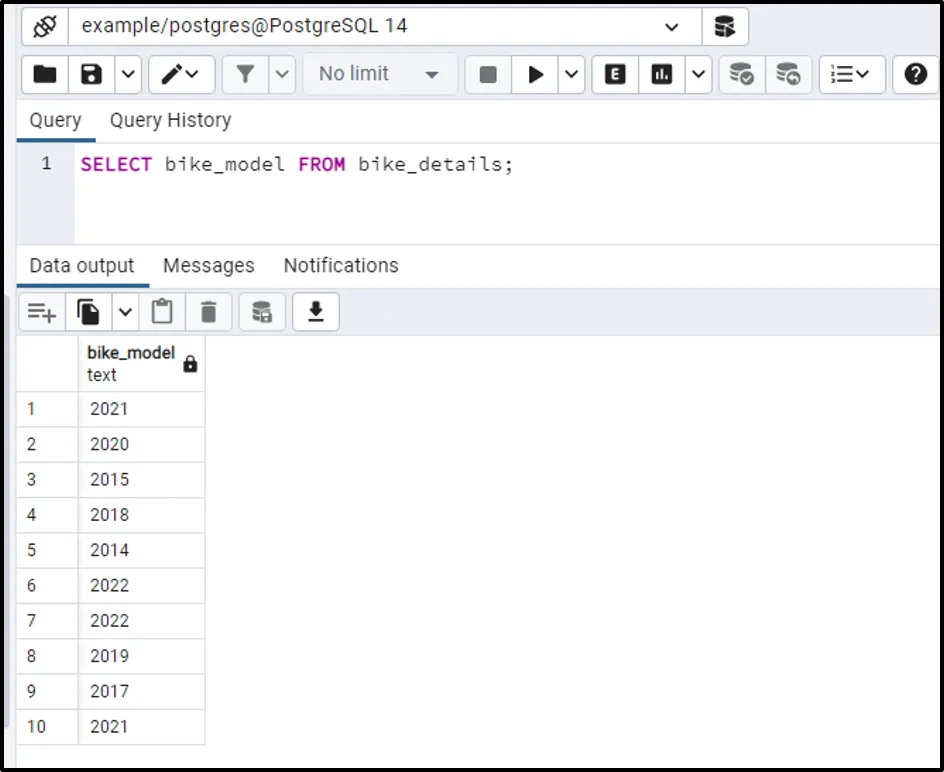This screenshot has height=772, width=944.
Task: Click the Commit transaction icon
Action: pos(741,74)
